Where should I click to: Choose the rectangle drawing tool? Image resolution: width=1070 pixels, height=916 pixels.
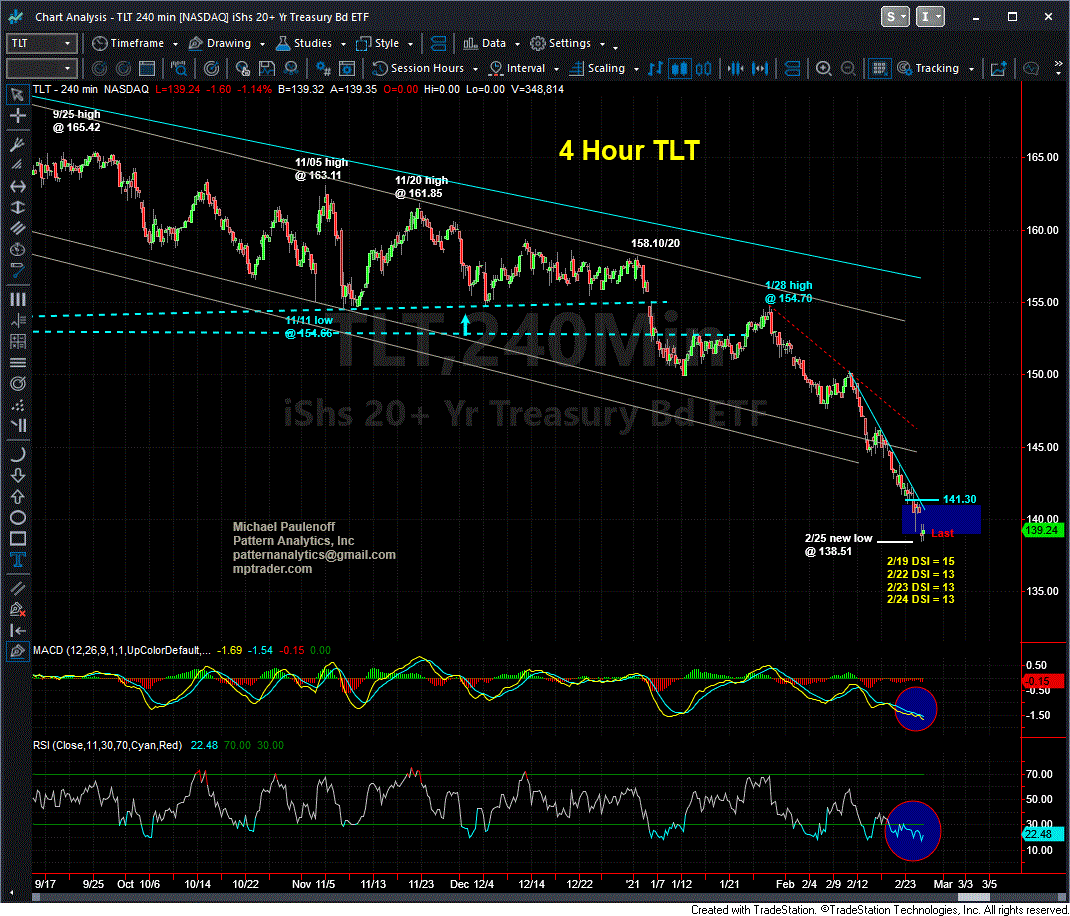coord(17,539)
